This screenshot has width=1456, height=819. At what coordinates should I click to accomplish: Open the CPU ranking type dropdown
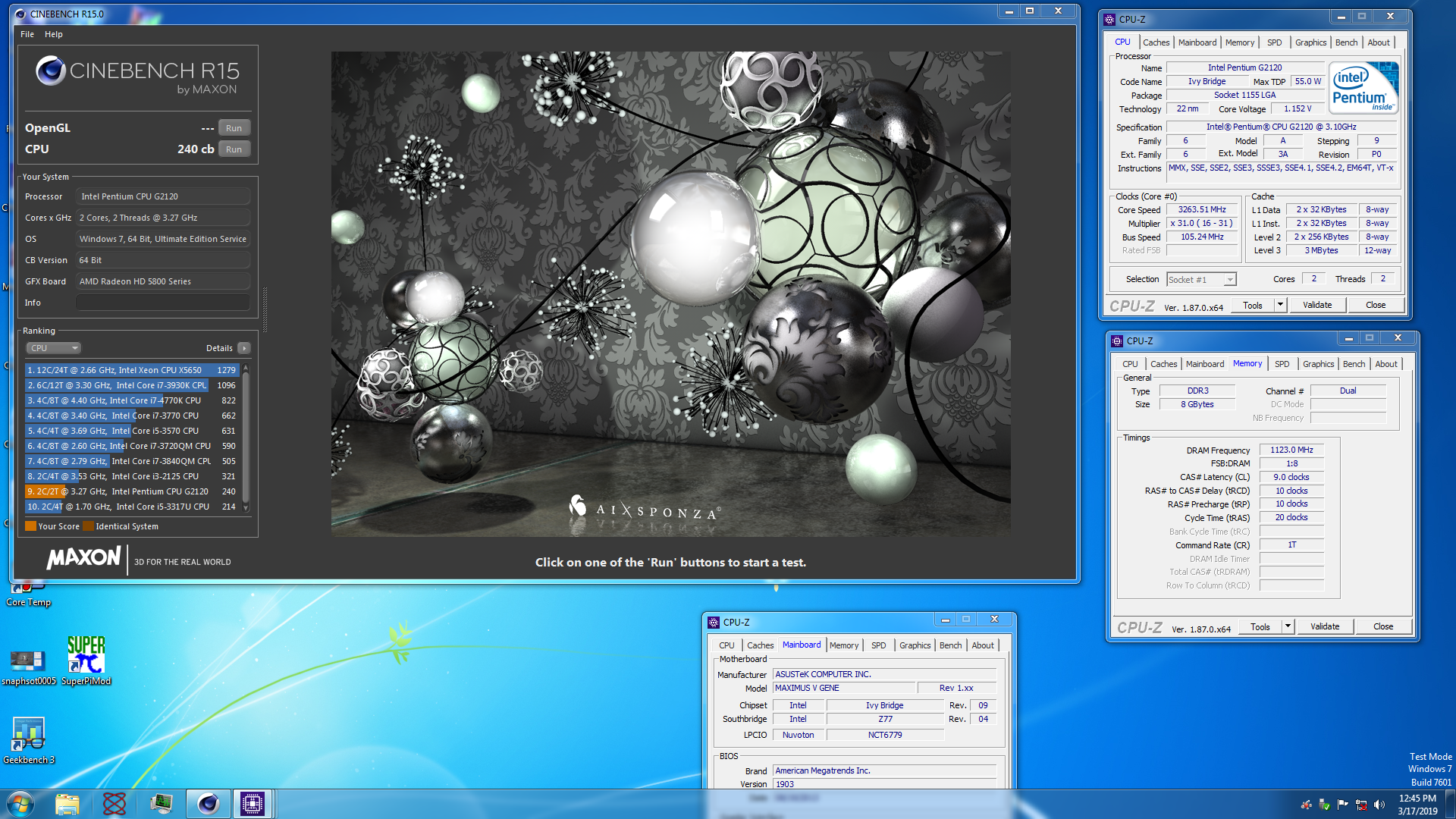53,348
